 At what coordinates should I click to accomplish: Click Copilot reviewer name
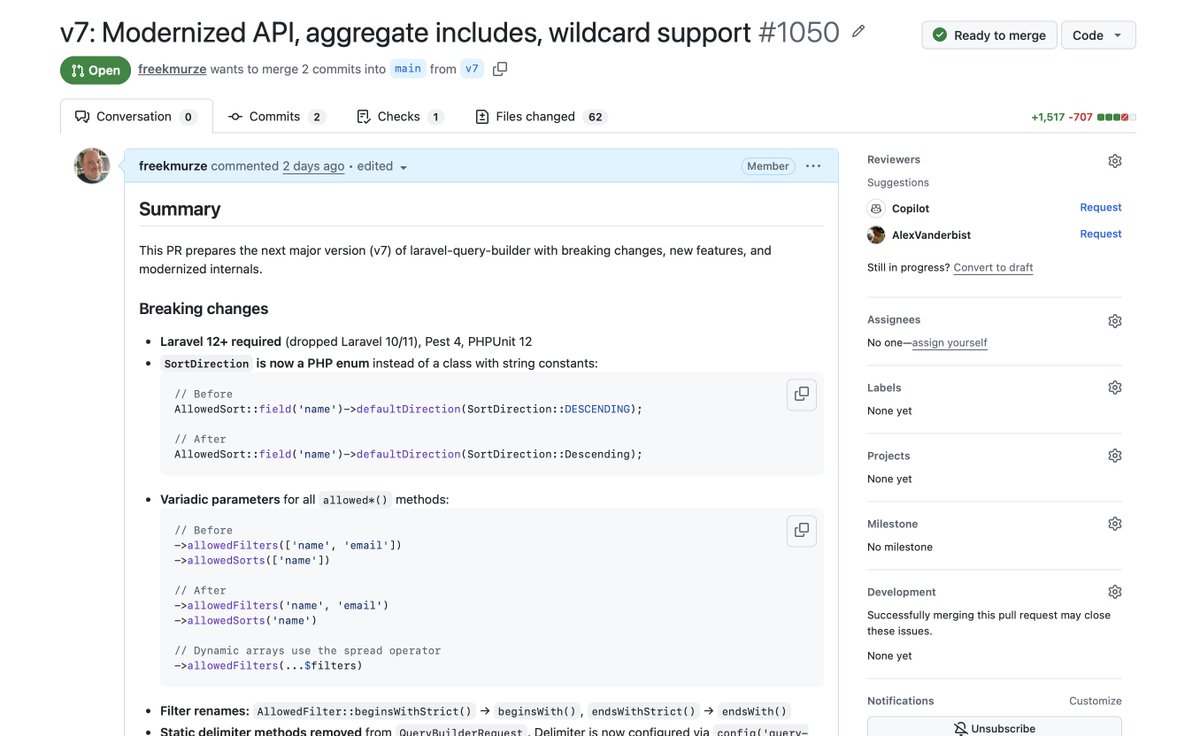(911, 208)
